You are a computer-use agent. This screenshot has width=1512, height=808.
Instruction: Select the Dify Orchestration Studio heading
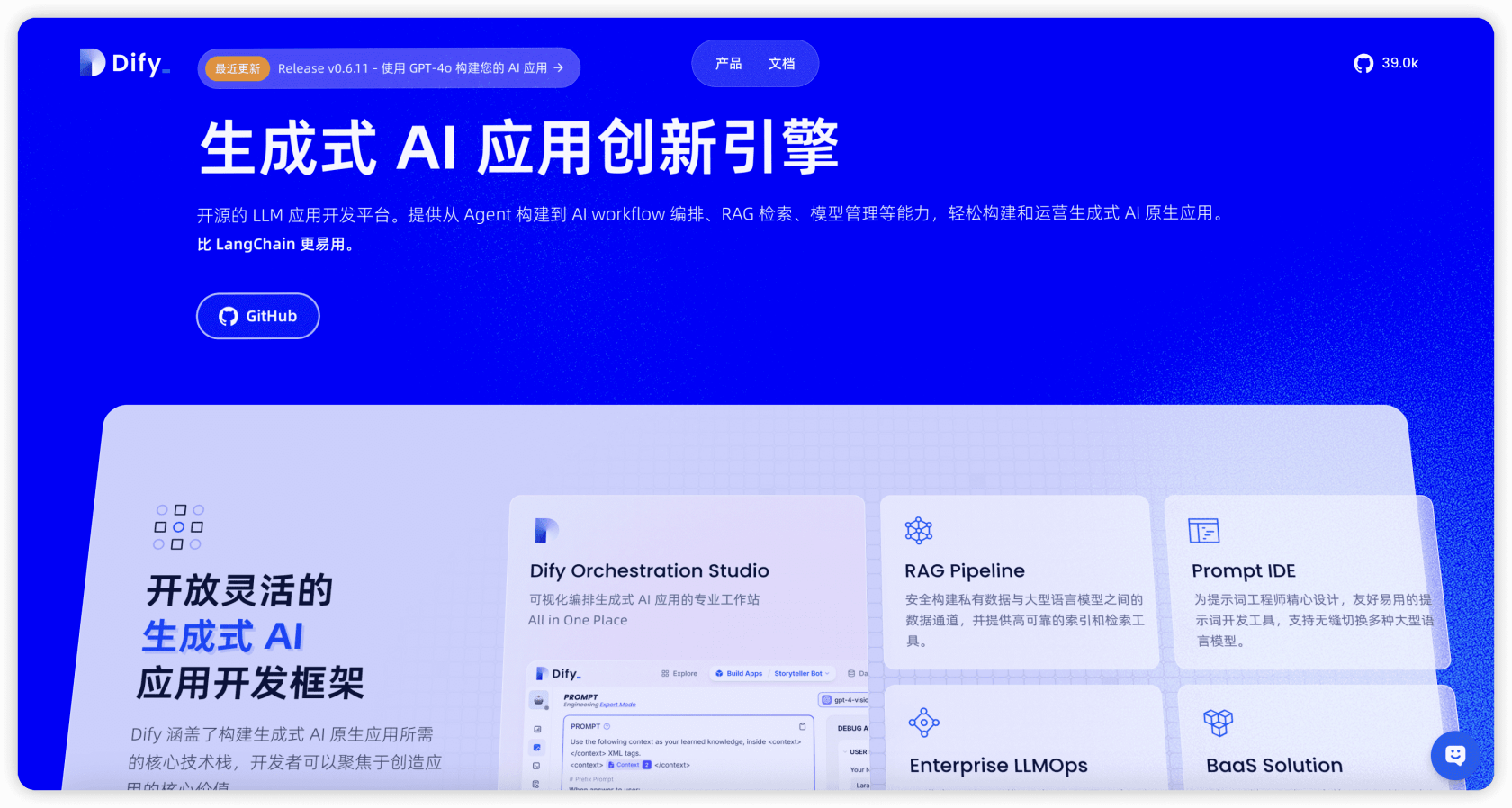pyautogui.click(x=650, y=570)
